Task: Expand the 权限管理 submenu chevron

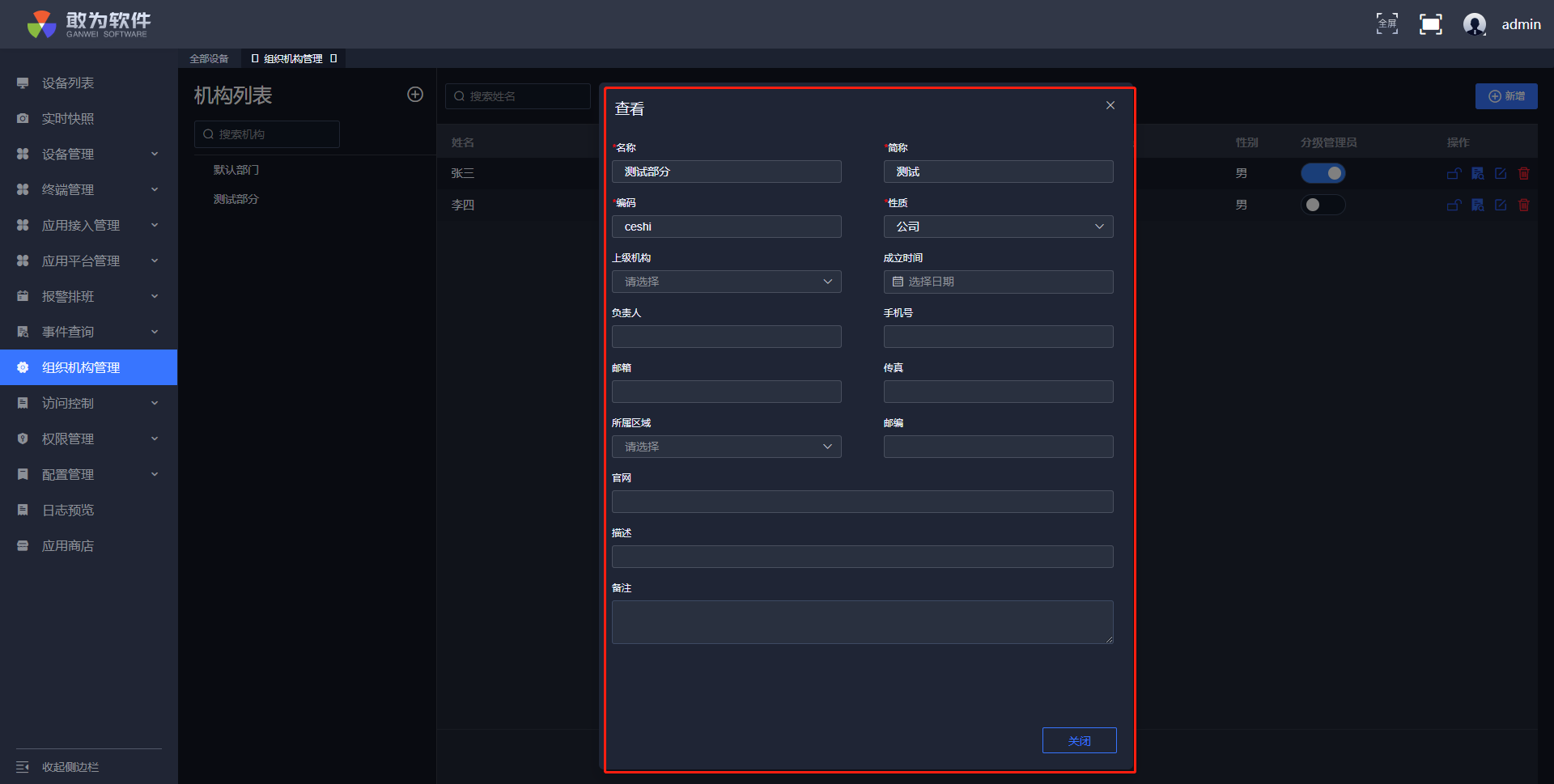Action: point(155,439)
